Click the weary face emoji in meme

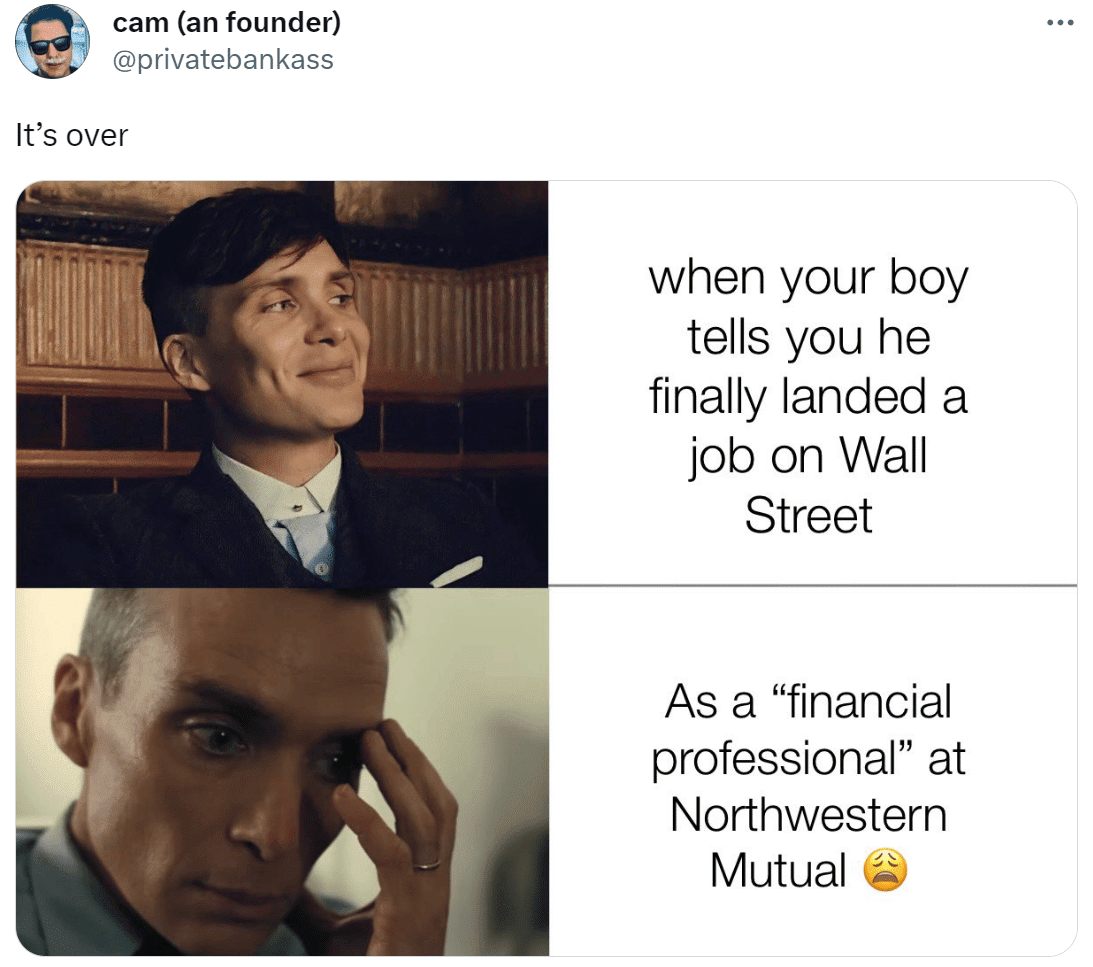click(885, 870)
